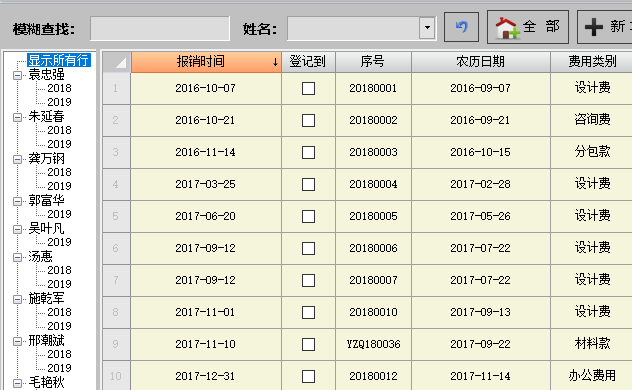Select 2019 under 朱延春
This screenshot has width=632, height=390.
[x=59, y=144]
